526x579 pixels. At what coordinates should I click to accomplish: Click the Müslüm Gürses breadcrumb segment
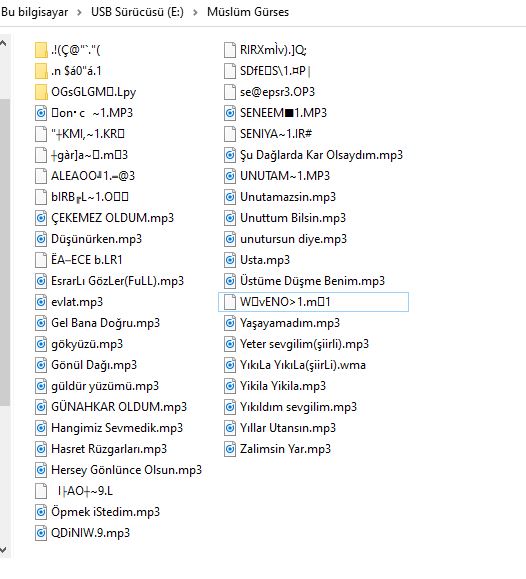click(x=248, y=12)
